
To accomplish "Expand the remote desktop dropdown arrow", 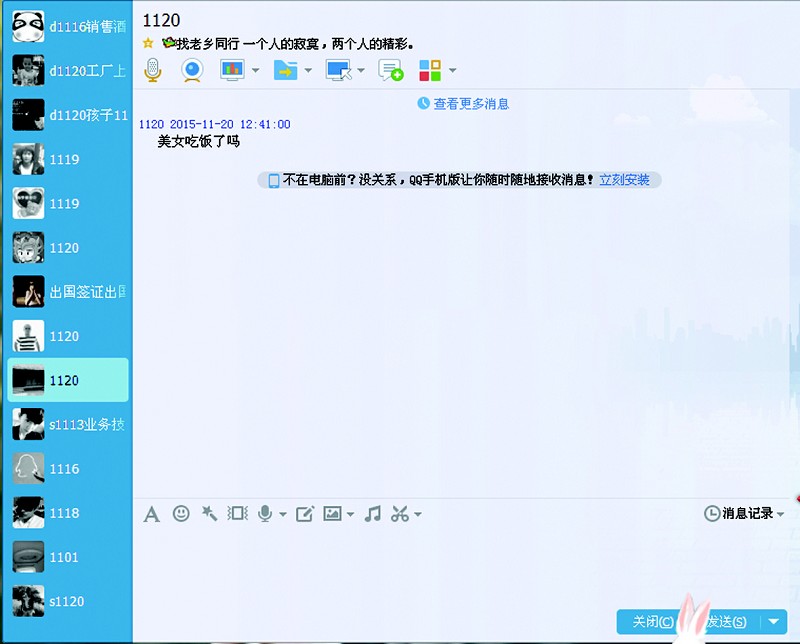I will pyautogui.click(x=361, y=71).
